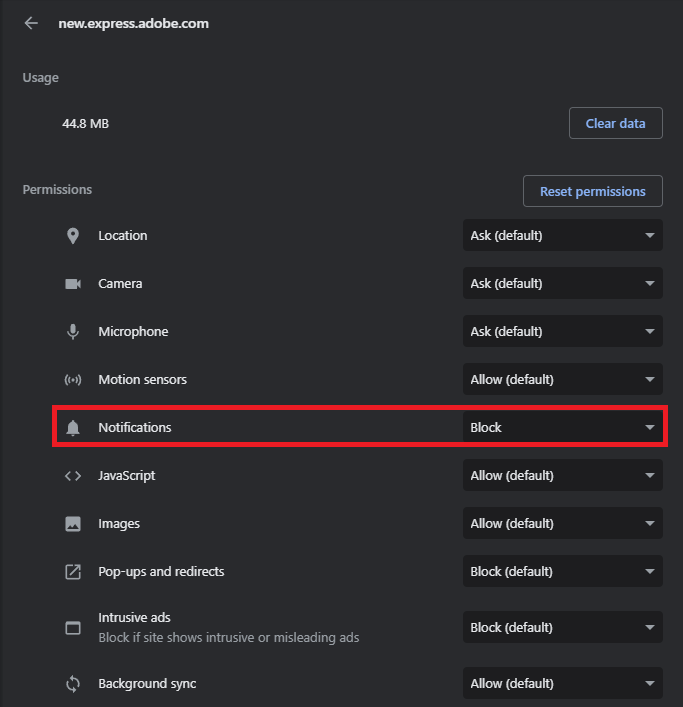Click the Background sync icon
Screen dimensions: 683x707
[x=73, y=684]
